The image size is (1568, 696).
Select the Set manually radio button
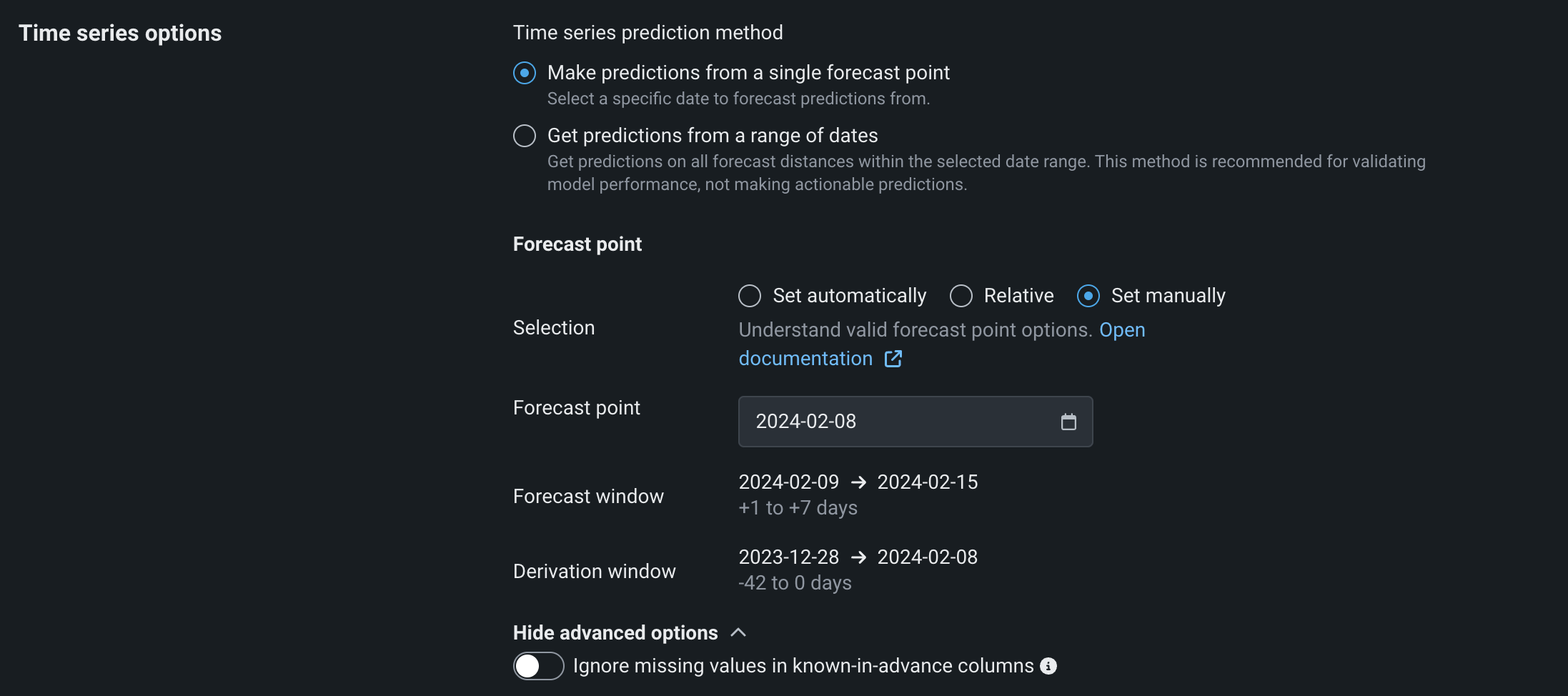[1088, 296]
